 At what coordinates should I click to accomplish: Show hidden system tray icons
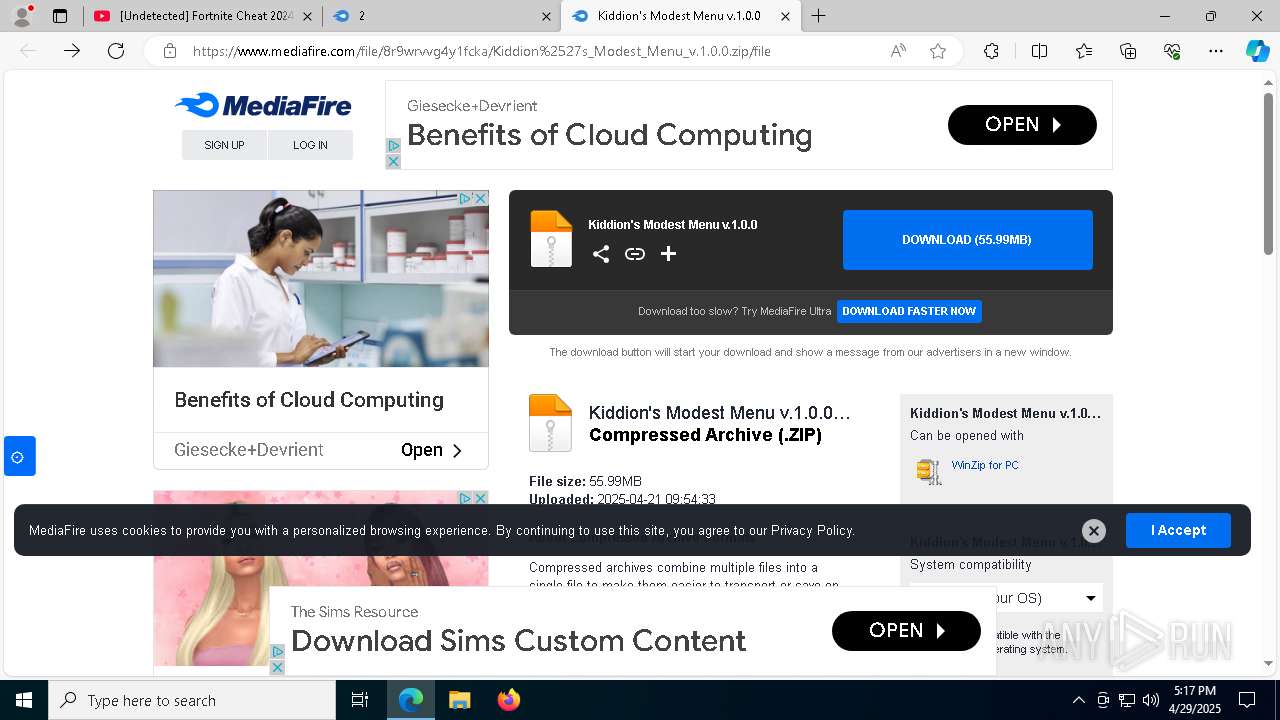coord(1078,700)
